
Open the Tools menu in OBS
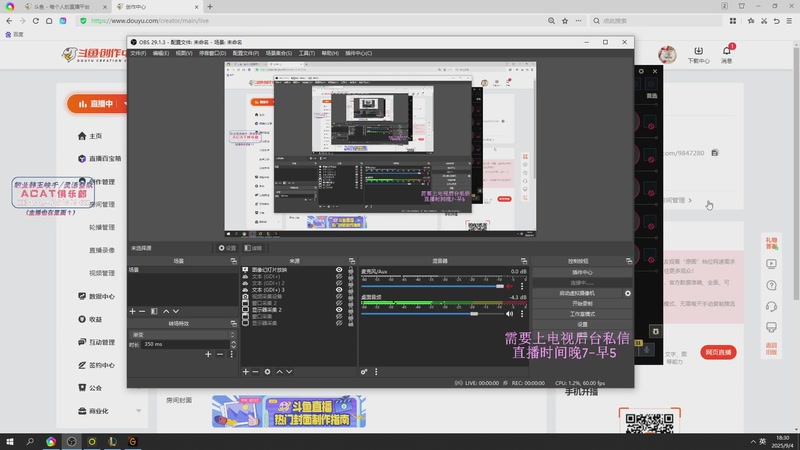pos(307,53)
